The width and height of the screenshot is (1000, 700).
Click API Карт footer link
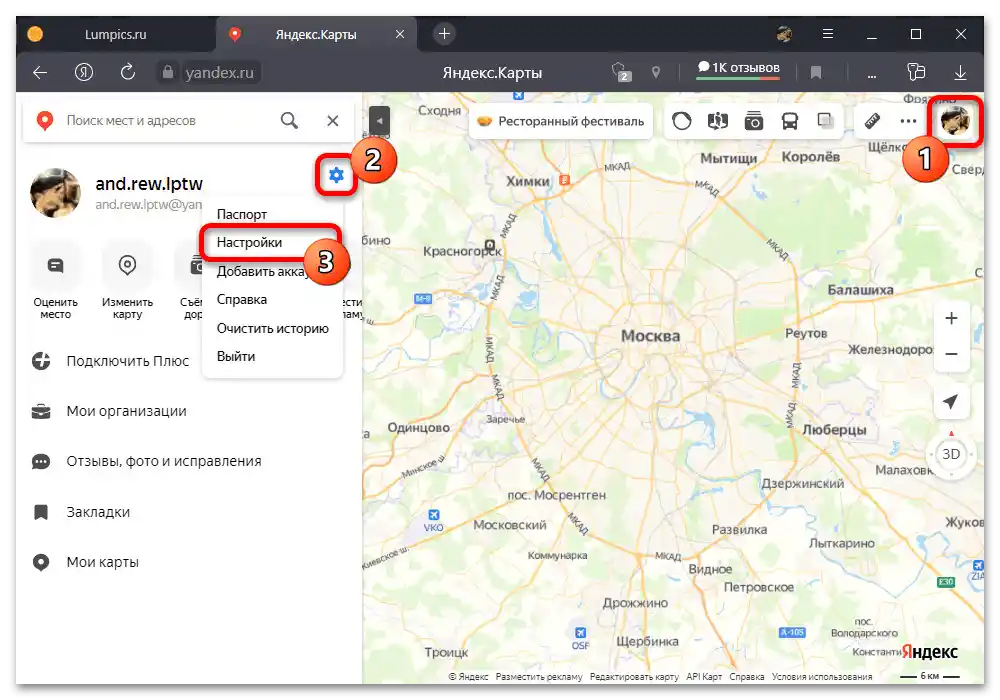pyautogui.click(x=704, y=676)
